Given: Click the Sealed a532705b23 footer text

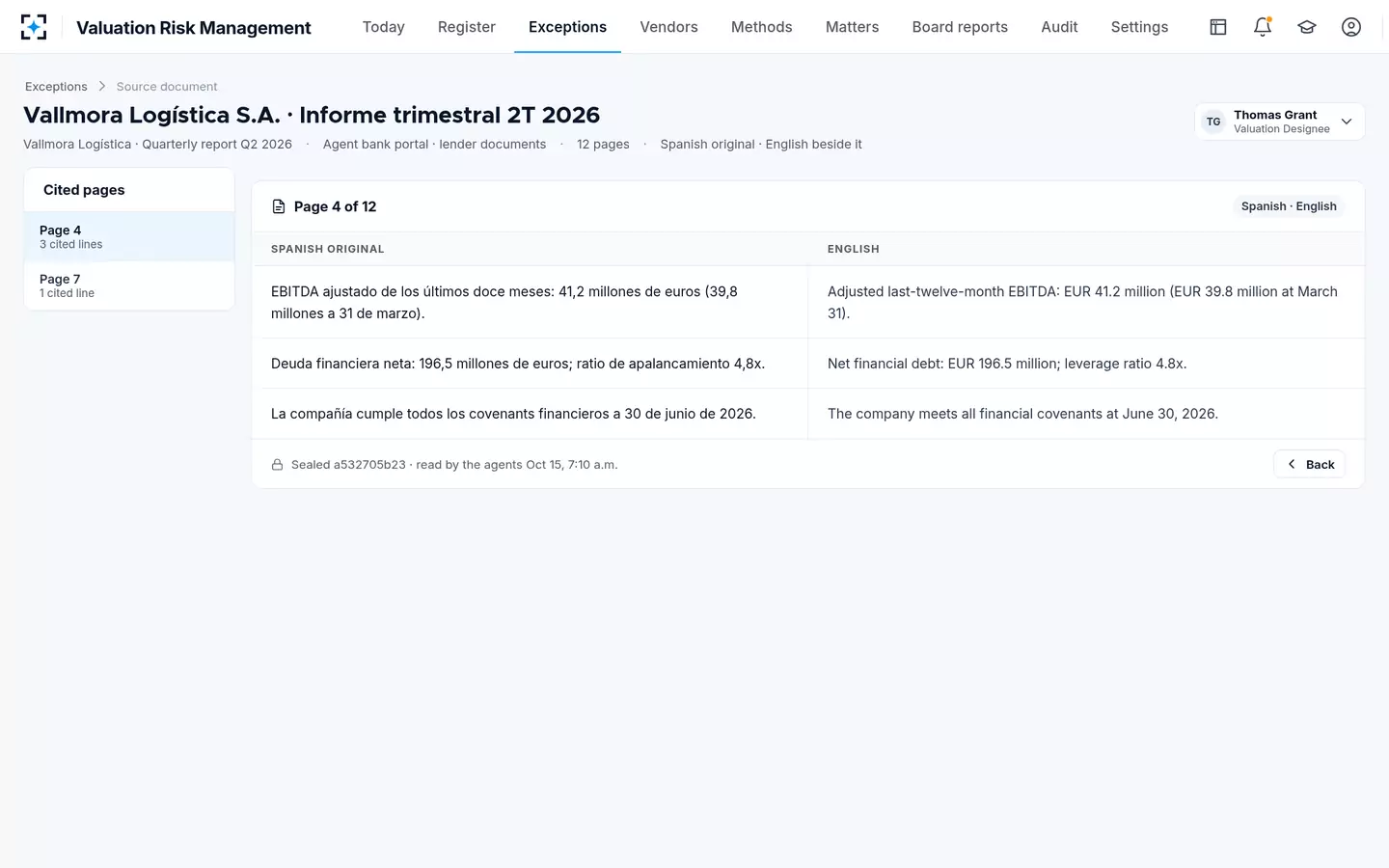Looking at the screenshot, I should pos(454,465).
